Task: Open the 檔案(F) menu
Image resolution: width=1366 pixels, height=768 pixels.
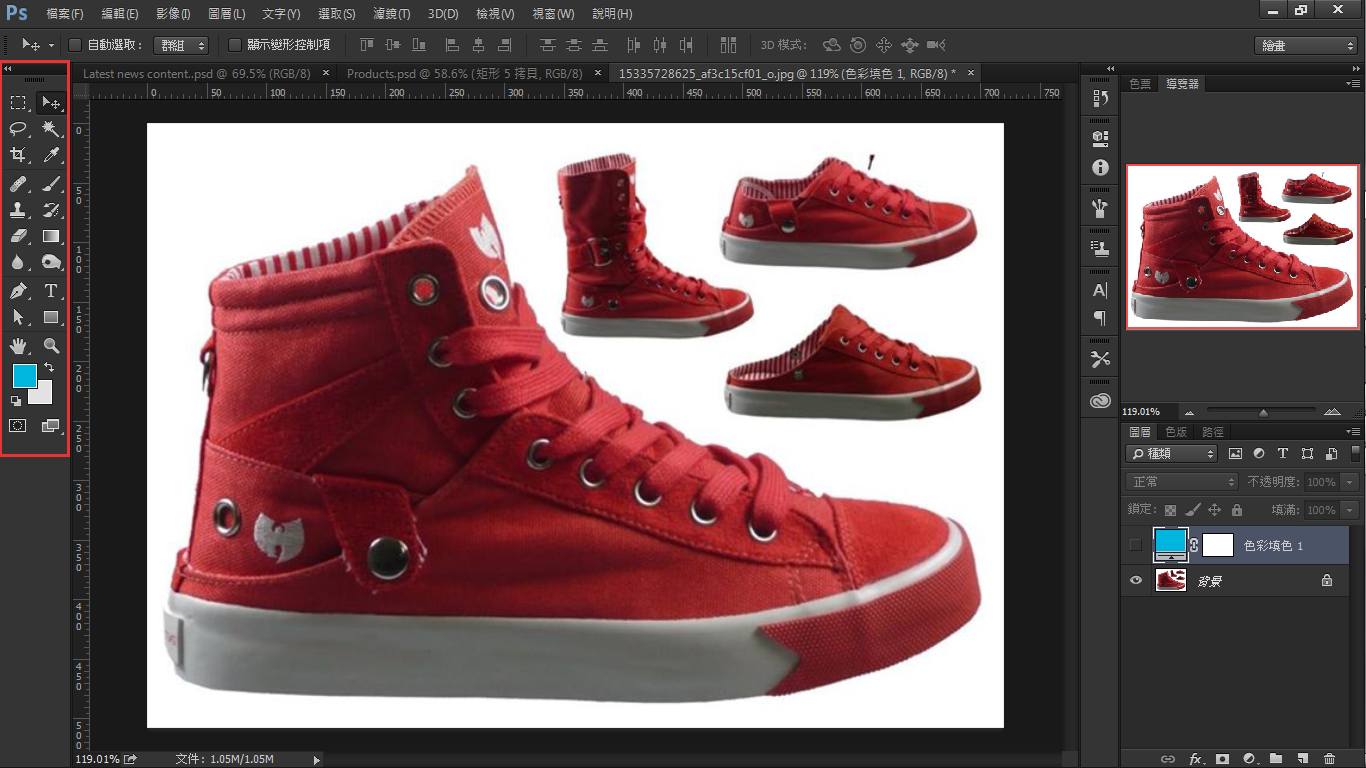Action: pyautogui.click(x=65, y=14)
